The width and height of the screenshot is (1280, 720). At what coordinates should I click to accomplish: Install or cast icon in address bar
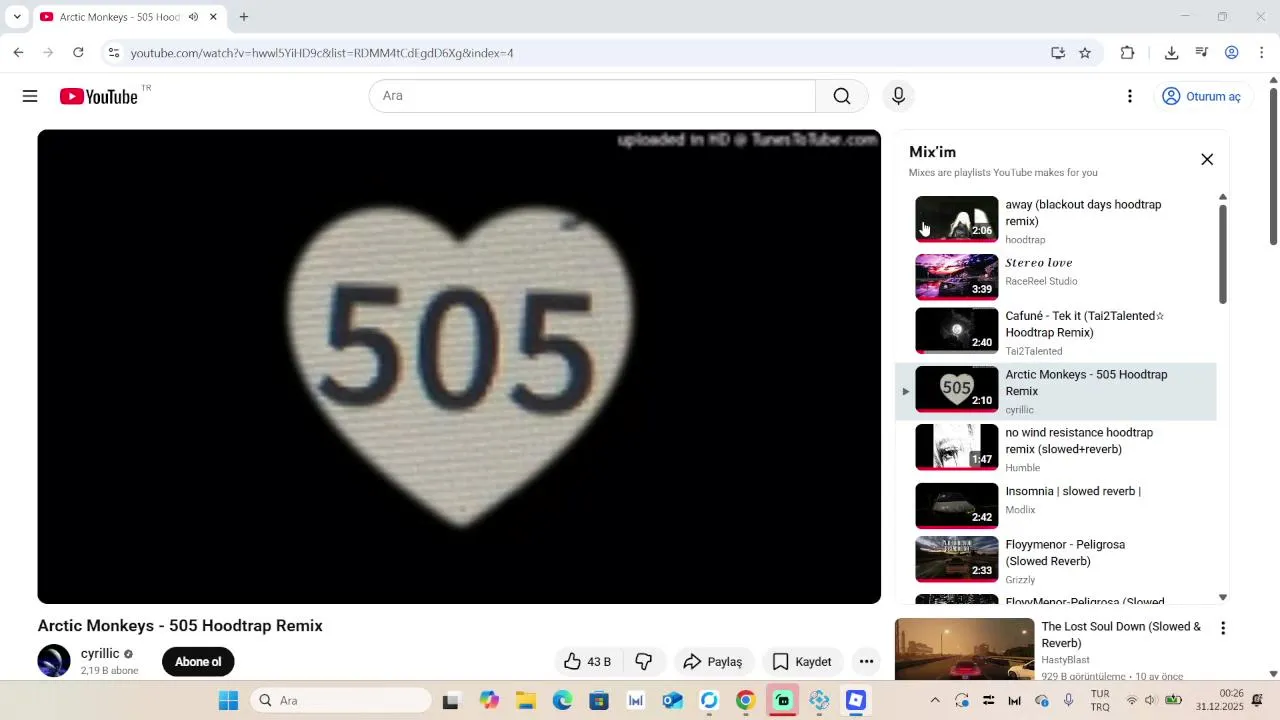pyautogui.click(x=1058, y=53)
